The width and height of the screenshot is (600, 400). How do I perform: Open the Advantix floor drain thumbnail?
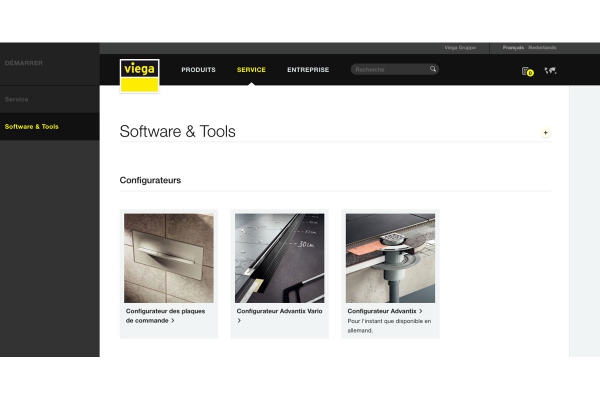(390, 258)
